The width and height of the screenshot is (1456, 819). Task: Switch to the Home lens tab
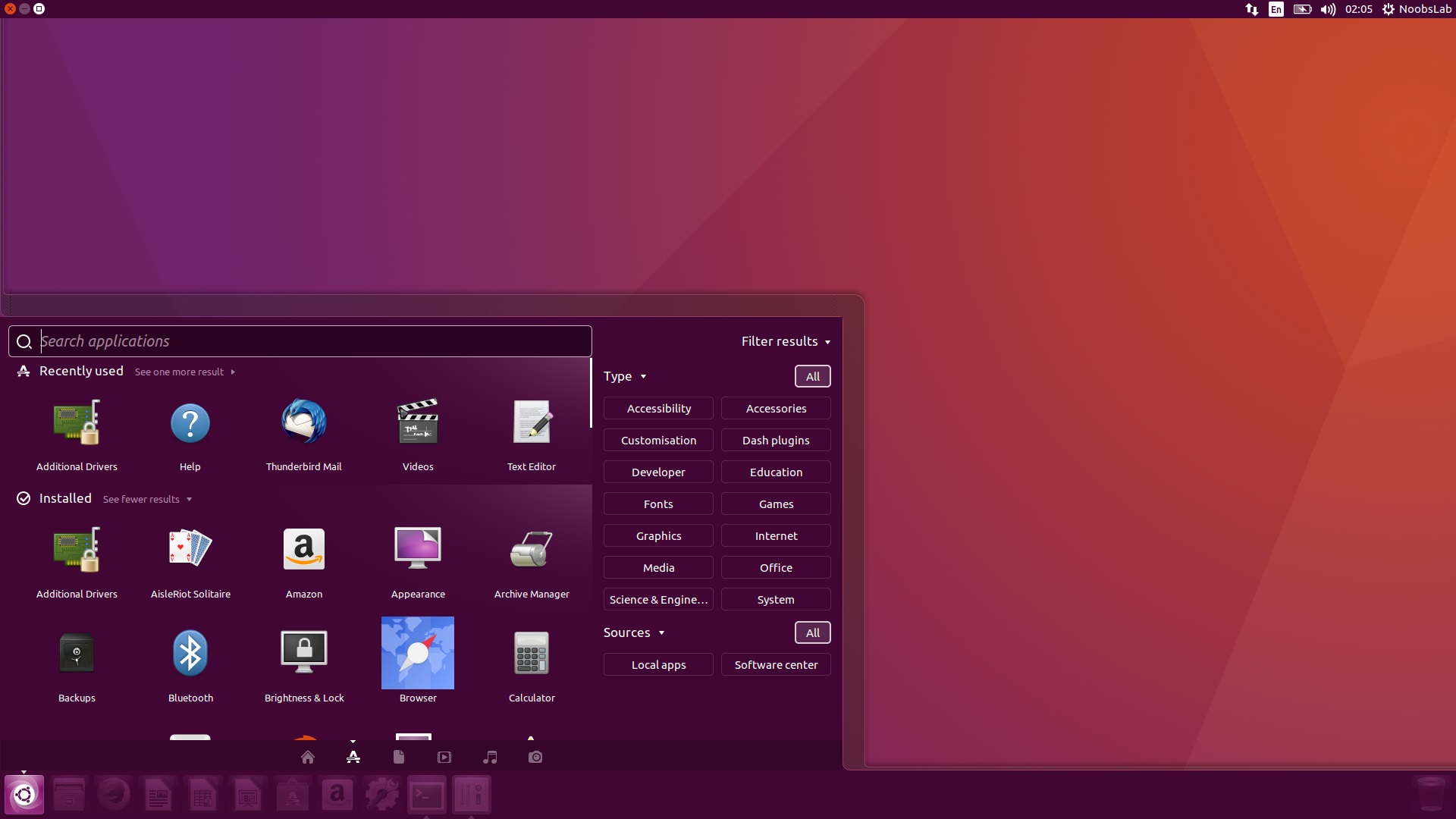(x=308, y=757)
